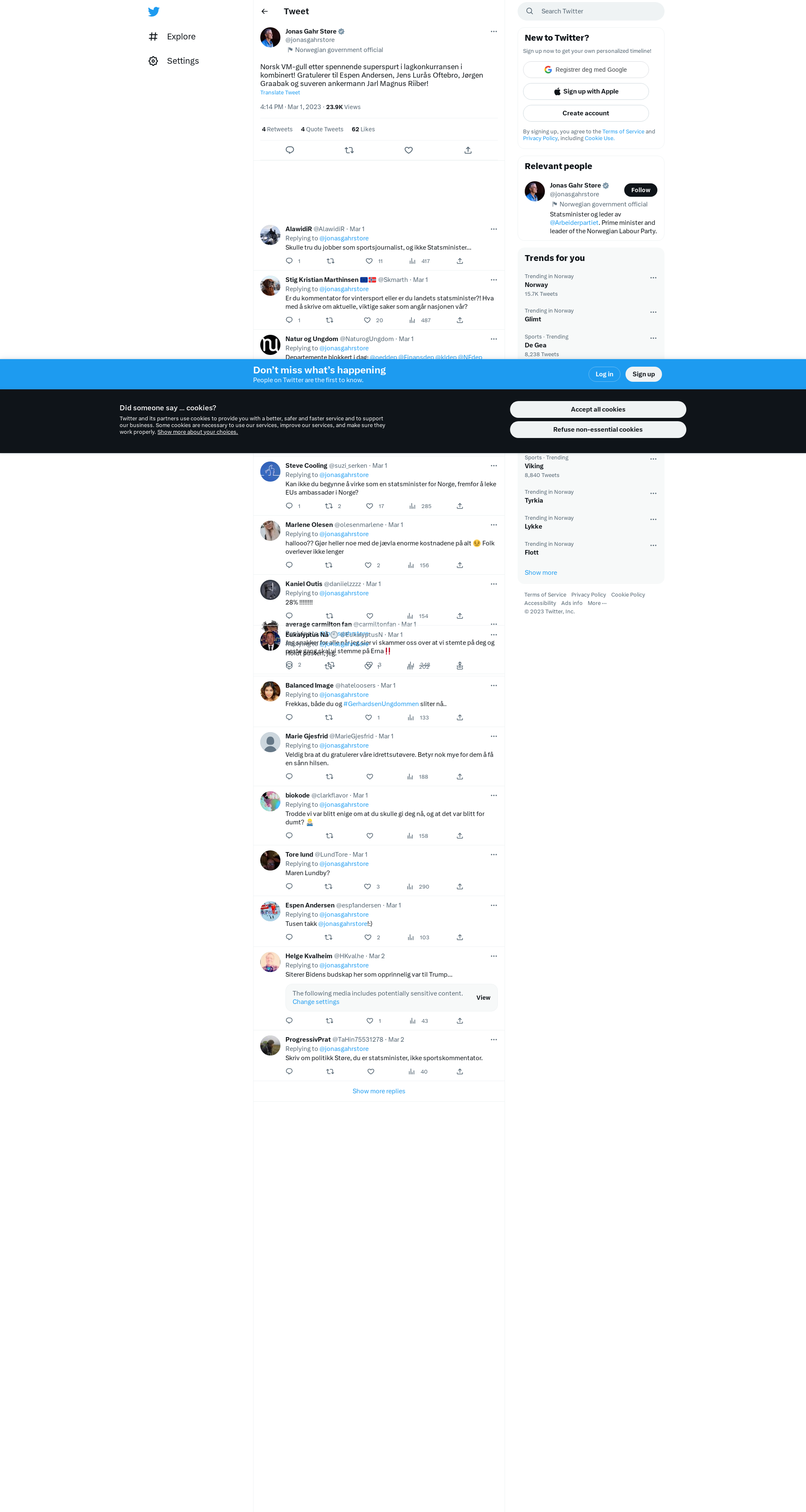Click Change settings for sensitive content
Screen dimensions: 806x1512
point(316,1003)
